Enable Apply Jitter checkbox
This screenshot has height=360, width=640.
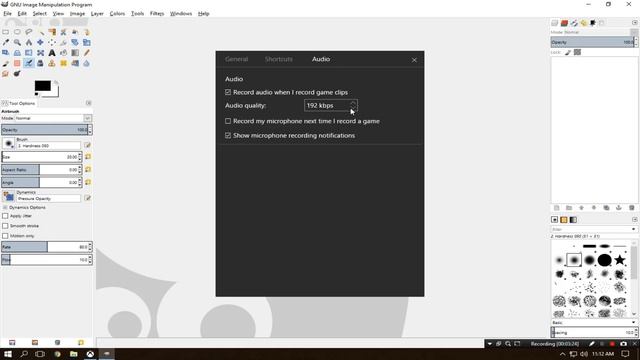click(x=5, y=216)
